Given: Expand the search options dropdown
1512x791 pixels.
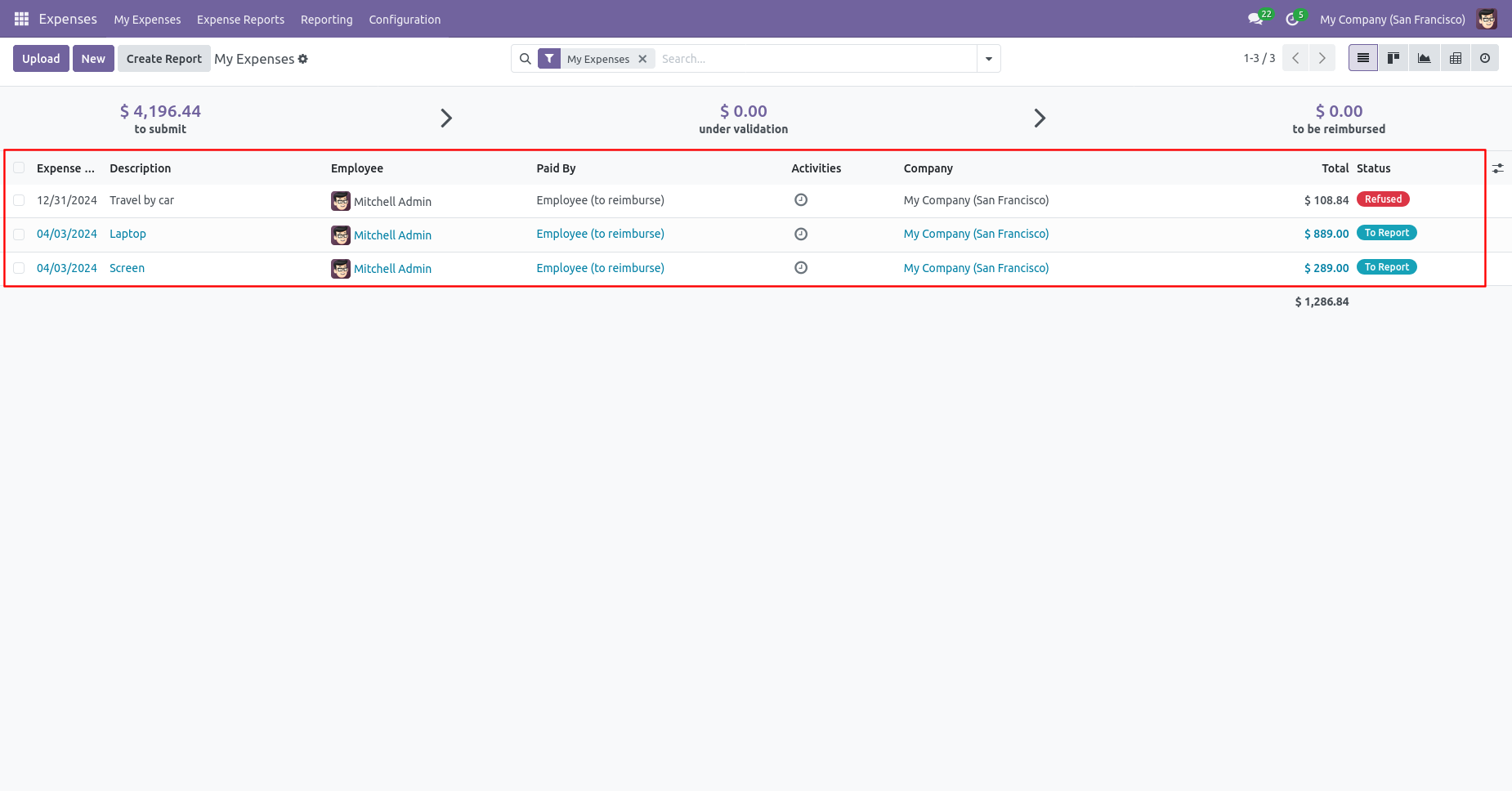Looking at the screenshot, I should click(989, 59).
